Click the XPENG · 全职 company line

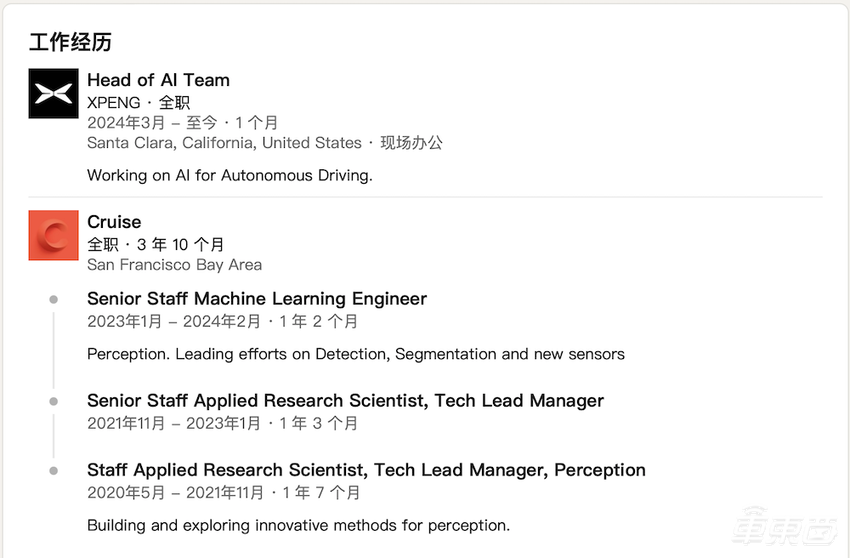[x=138, y=102]
